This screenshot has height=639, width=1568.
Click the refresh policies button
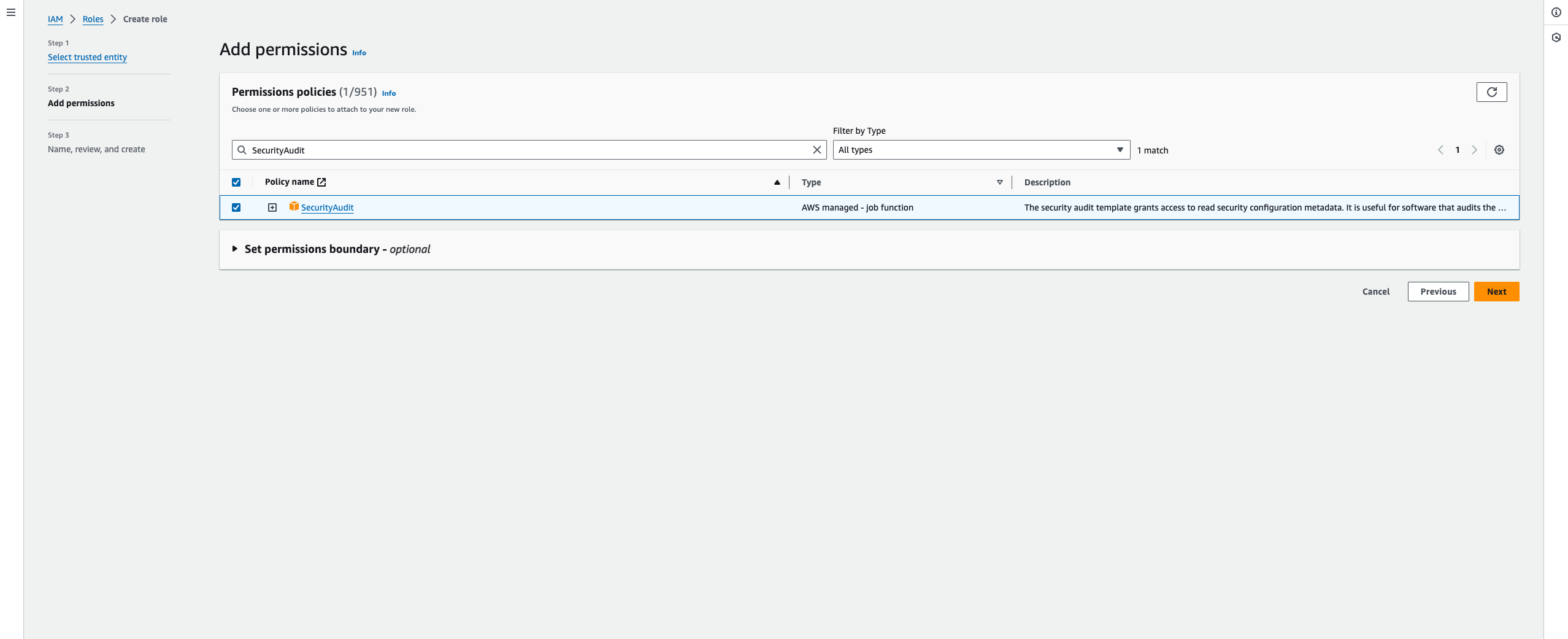pos(1491,92)
